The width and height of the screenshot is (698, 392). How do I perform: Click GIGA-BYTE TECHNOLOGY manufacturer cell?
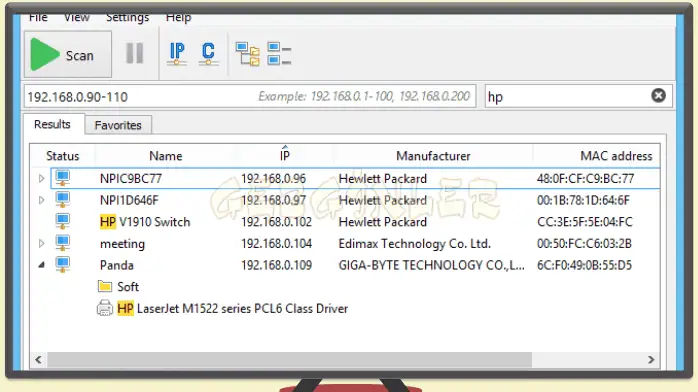431,265
